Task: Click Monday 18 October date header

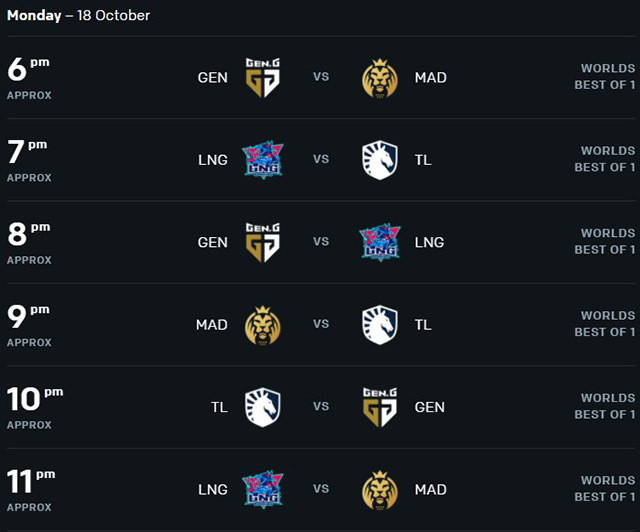Action: (x=78, y=16)
